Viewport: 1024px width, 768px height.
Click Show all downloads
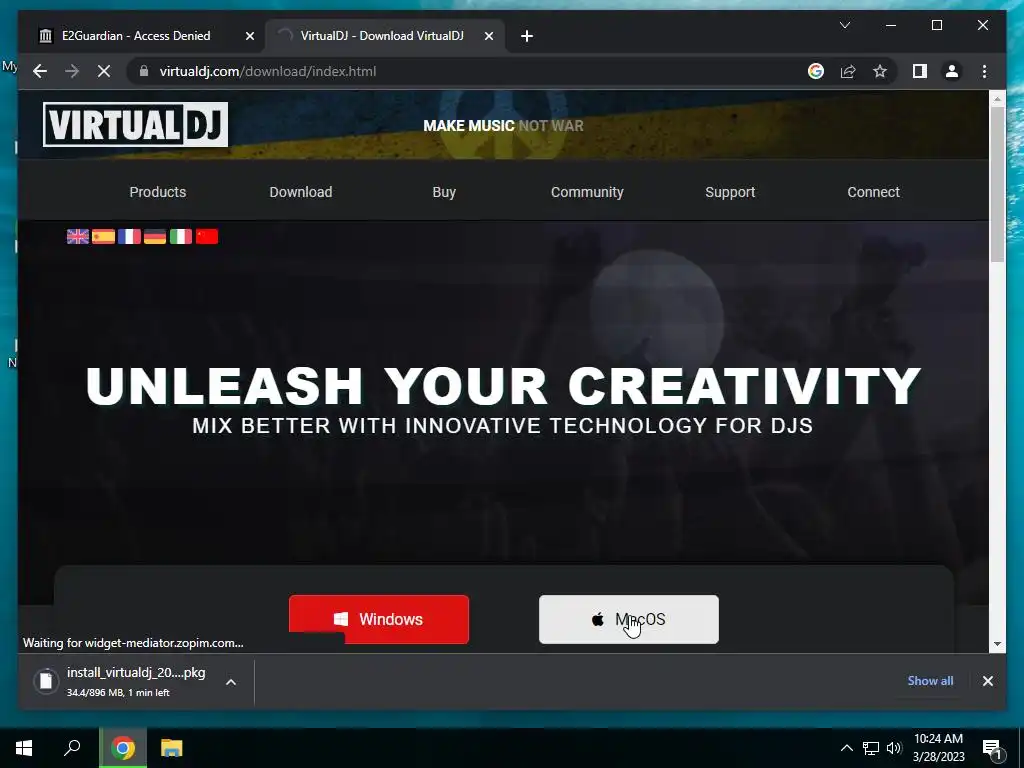[x=930, y=680]
